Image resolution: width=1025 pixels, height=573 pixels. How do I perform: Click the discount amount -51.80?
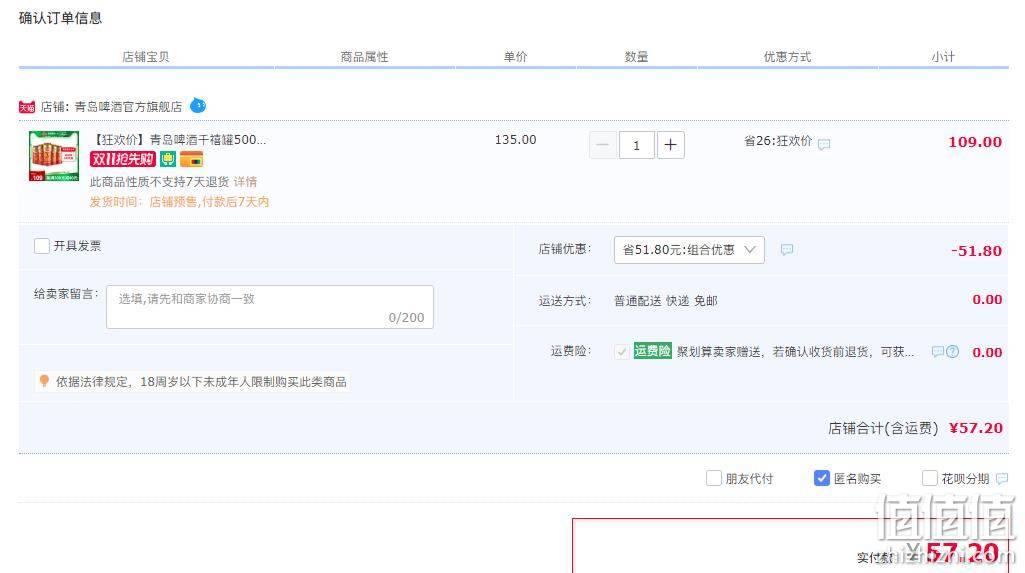click(x=977, y=251)
